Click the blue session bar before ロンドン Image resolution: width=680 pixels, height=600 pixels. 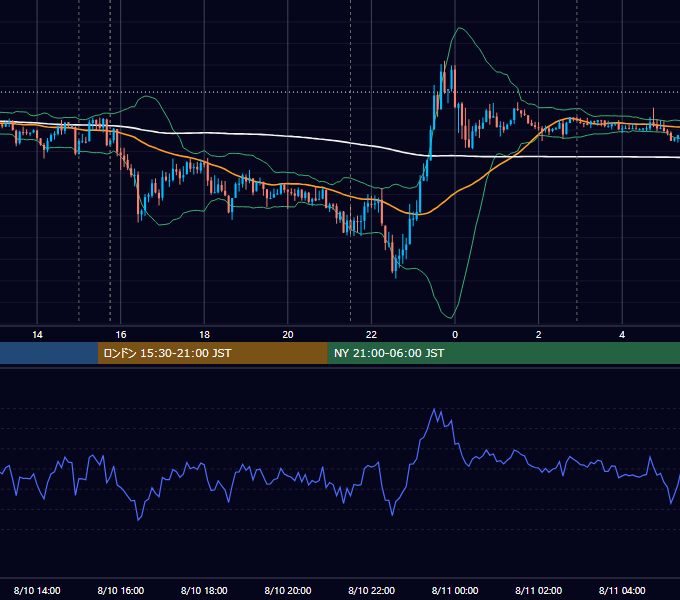[x=49, y=353]
